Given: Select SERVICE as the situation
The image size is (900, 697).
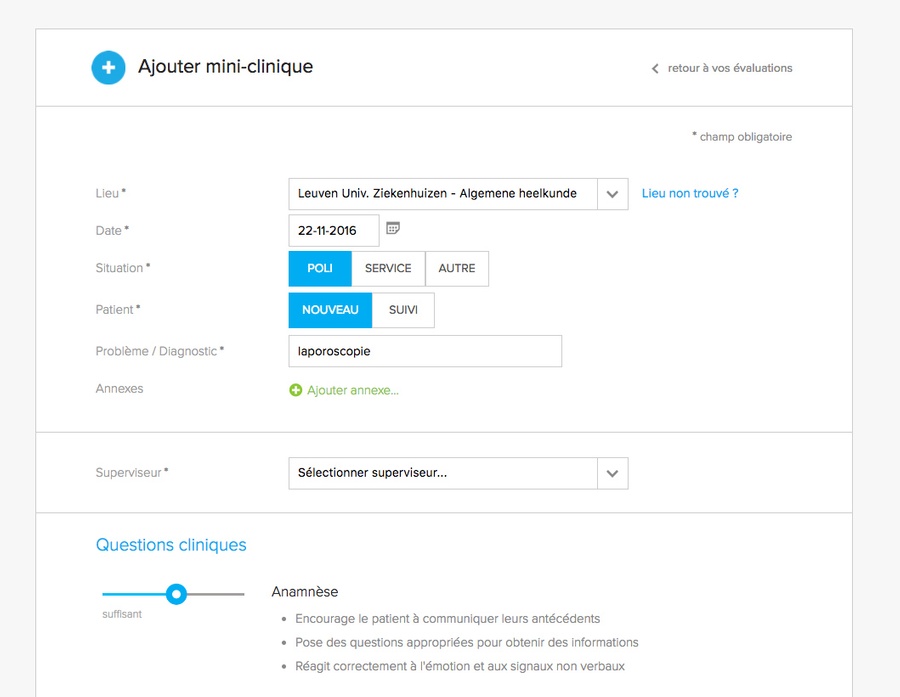Looking at the screenshot, I should click(388, 268).
